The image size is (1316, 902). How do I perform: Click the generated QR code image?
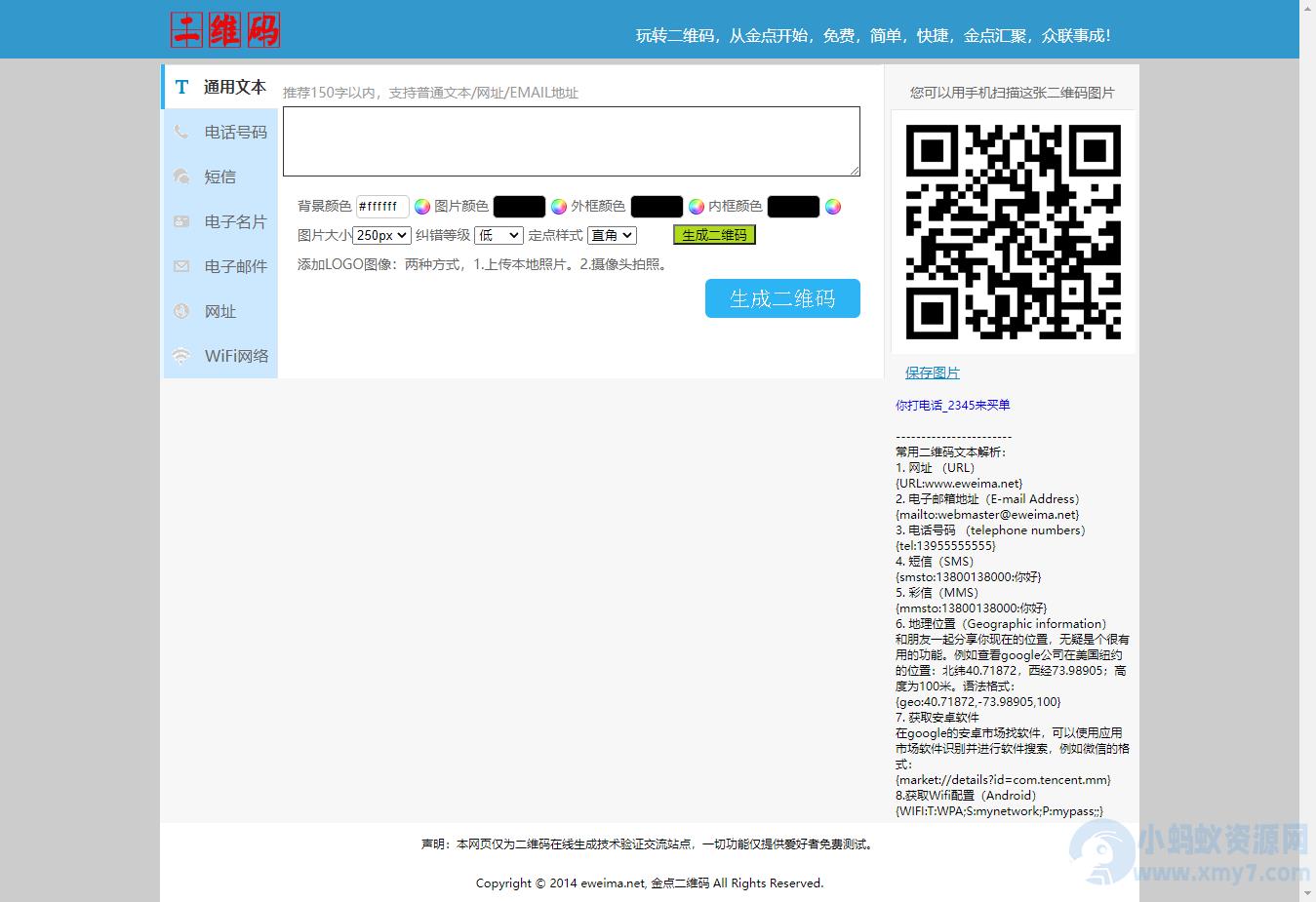click(x=1014, y=232)
